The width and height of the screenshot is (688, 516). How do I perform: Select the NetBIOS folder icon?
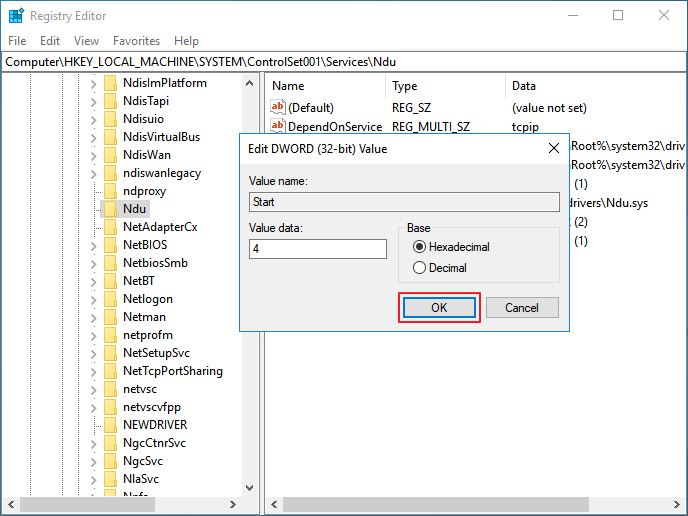[x=111, y=245]
